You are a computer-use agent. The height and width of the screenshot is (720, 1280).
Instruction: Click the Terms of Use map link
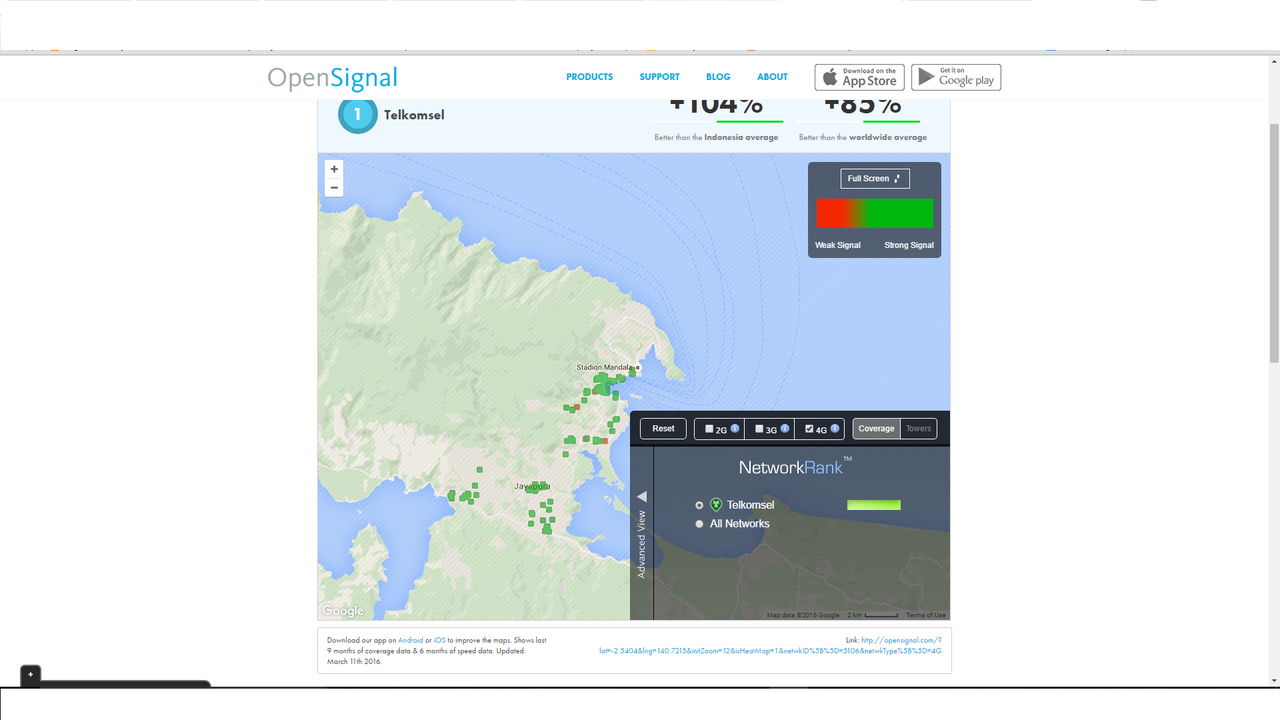coord(926,615)
